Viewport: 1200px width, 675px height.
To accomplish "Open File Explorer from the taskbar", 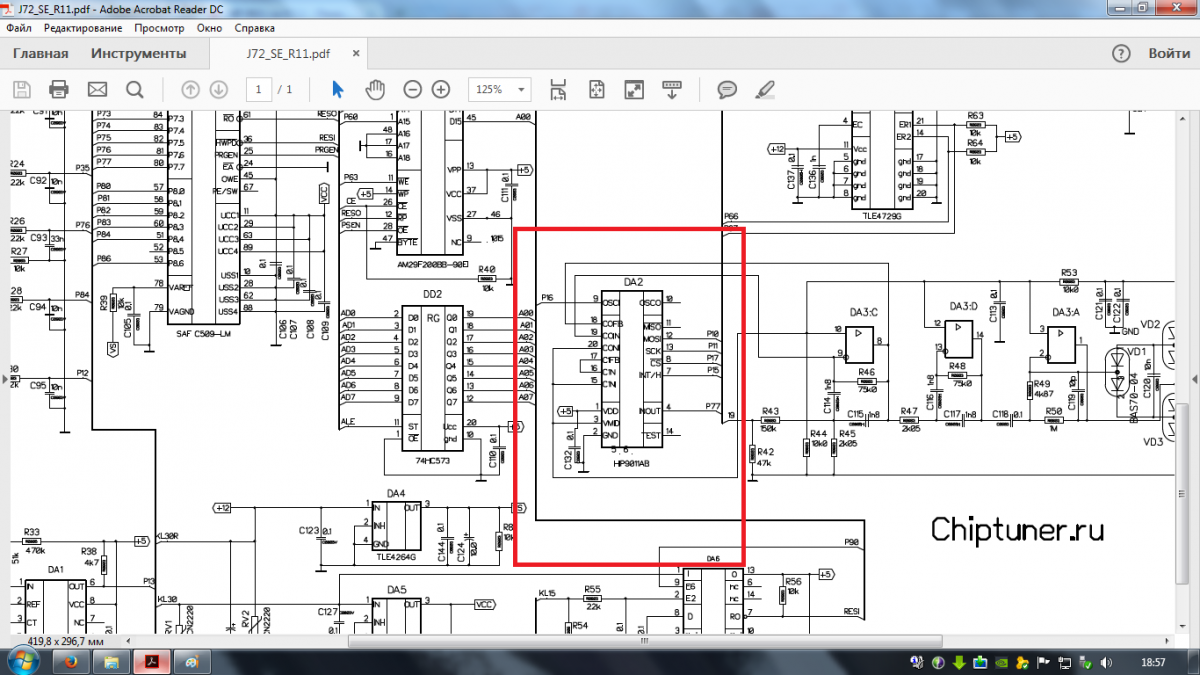I will coord(111,662).
